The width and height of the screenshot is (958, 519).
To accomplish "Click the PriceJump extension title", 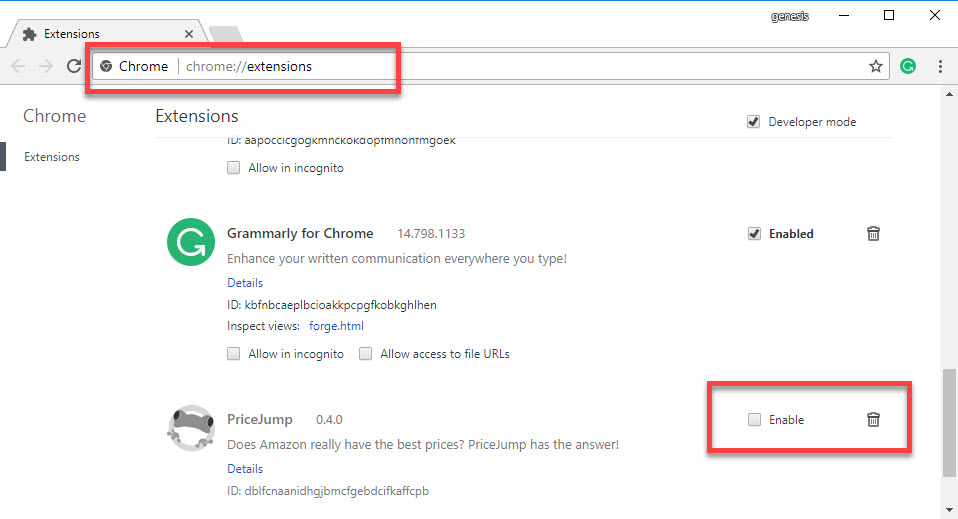I will [x=260, y=419].
